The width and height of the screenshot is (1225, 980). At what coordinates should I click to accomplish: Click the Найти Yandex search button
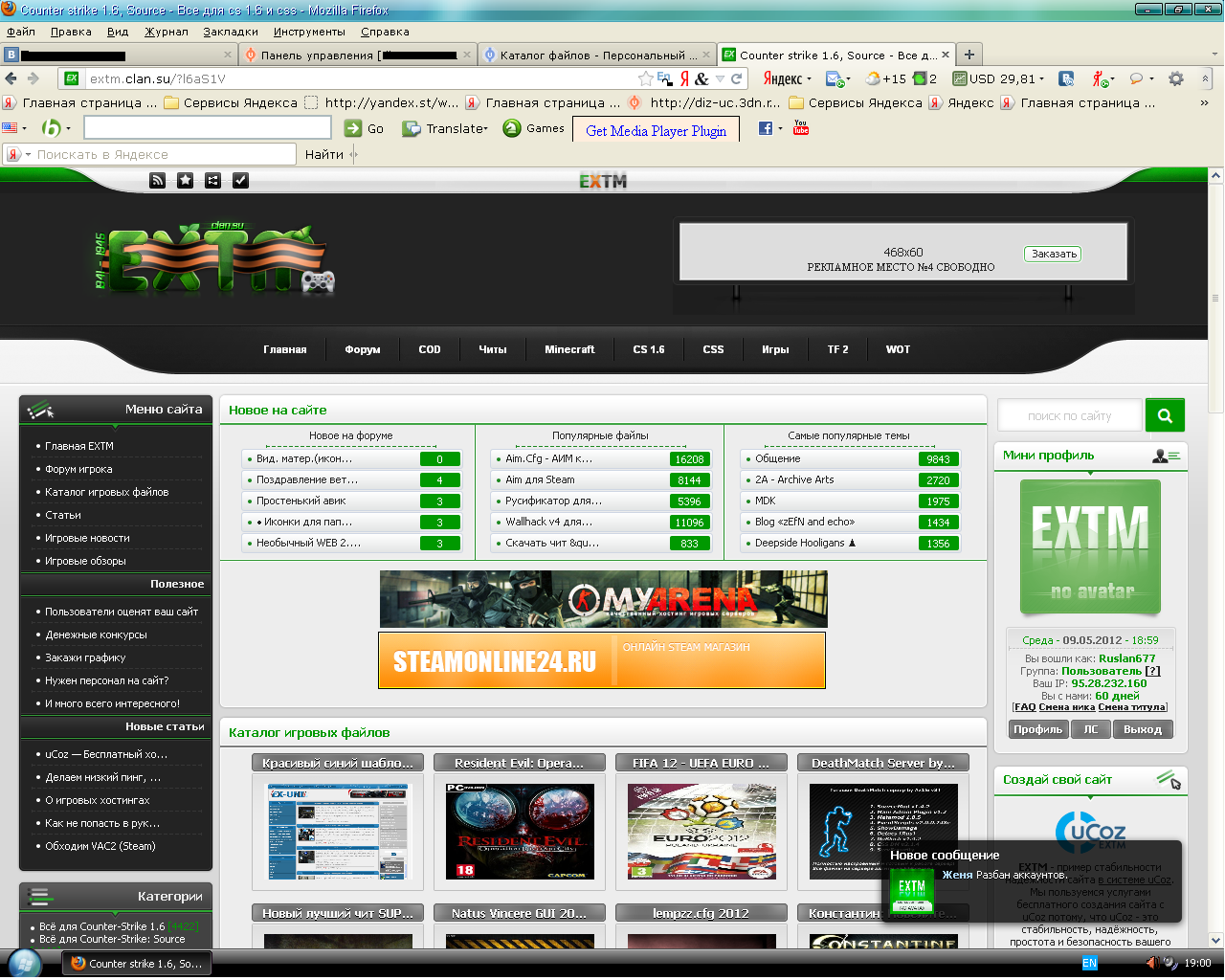pyautogui.click(x=324, y=154)
